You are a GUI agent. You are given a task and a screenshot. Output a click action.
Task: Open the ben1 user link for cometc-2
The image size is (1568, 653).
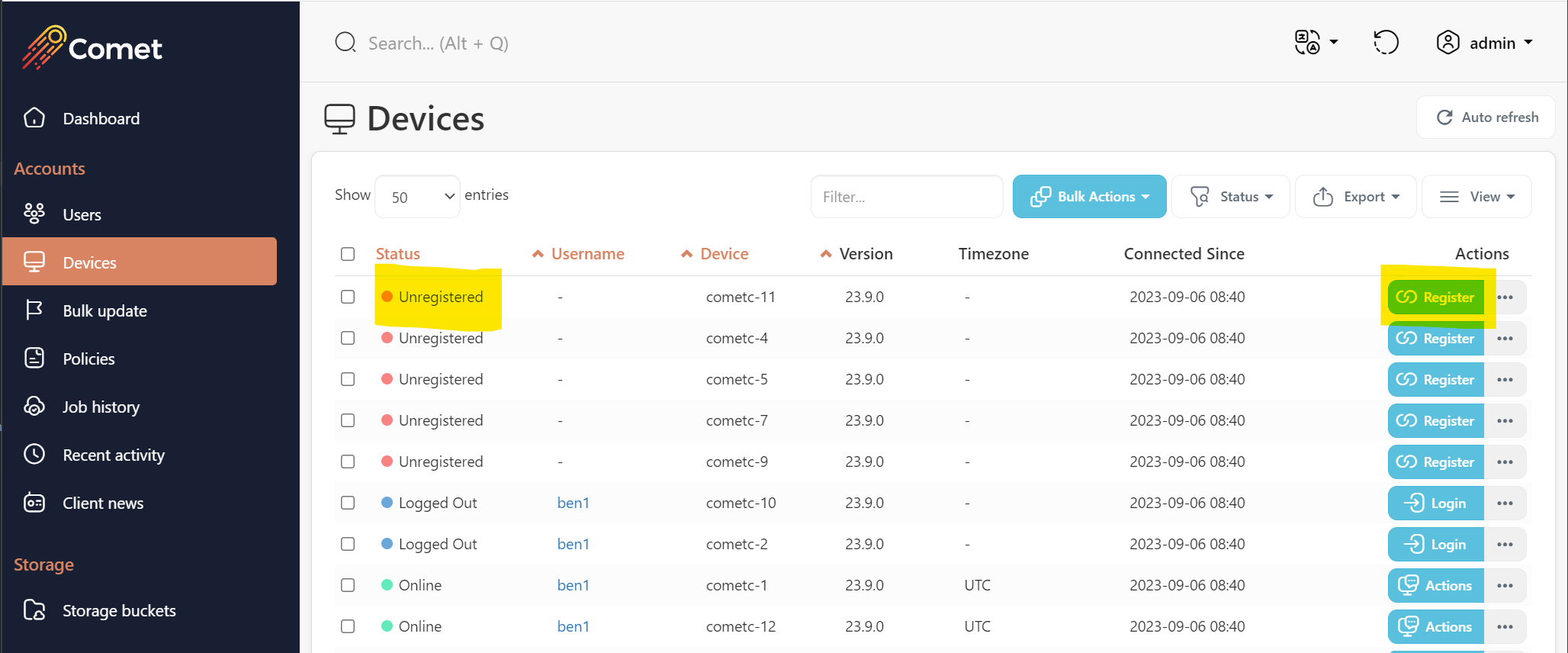point(573,544)
